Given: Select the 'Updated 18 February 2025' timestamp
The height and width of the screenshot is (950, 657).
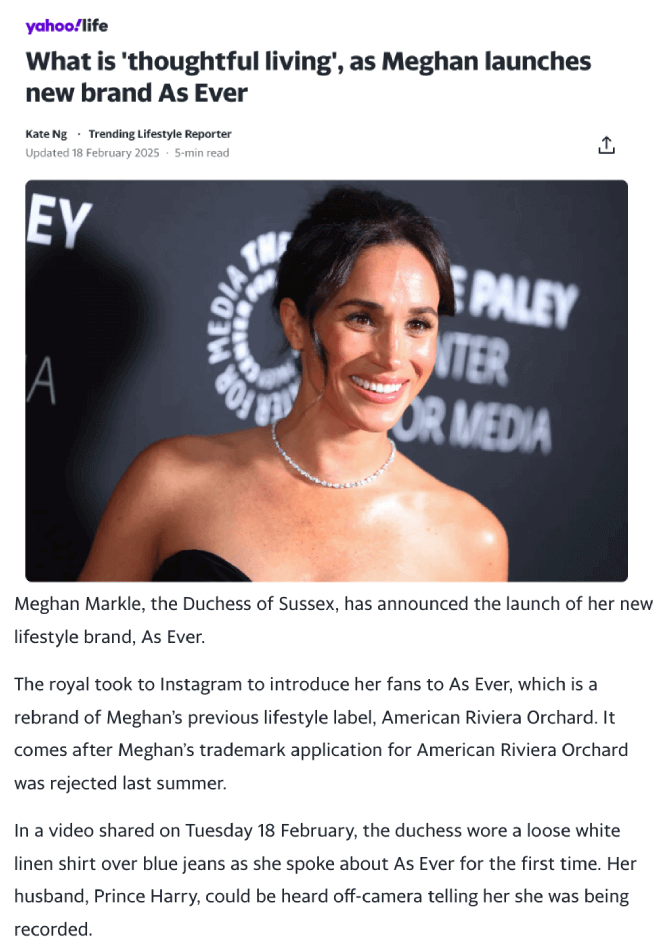Looking at the screenshot, I should click(92, 153).
